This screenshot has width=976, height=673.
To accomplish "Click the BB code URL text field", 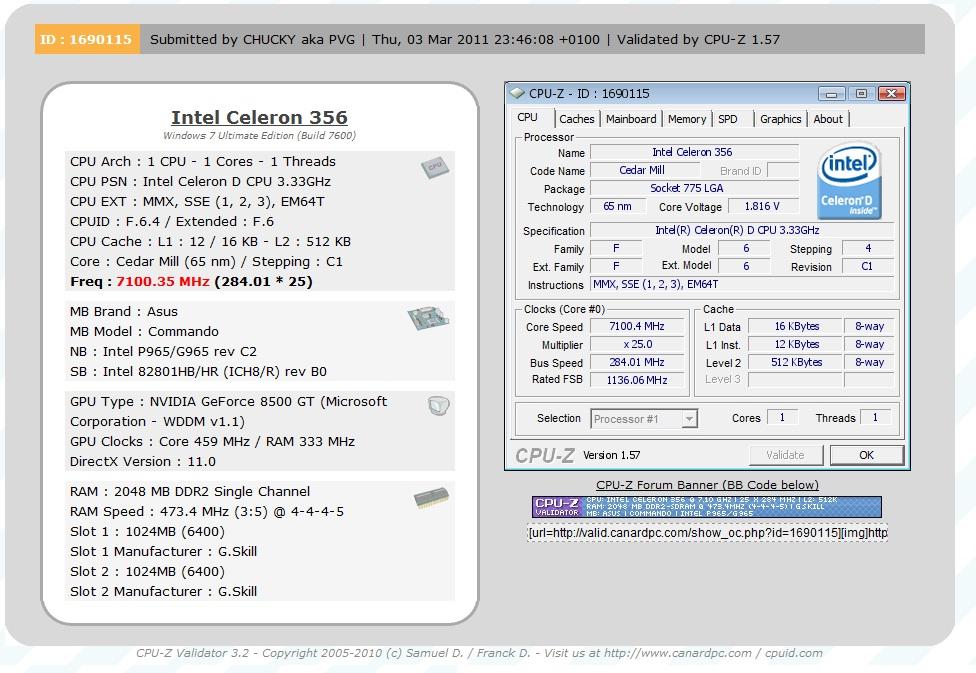I will click(707, 533).
